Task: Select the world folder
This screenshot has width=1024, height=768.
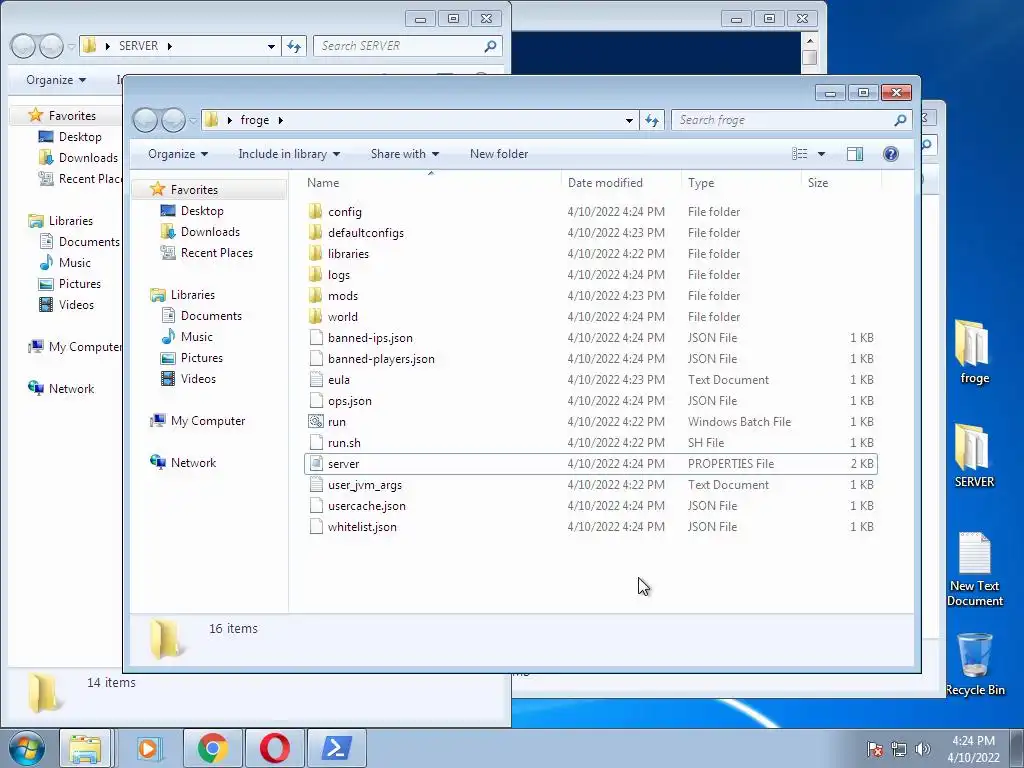Action: (591, 317)
